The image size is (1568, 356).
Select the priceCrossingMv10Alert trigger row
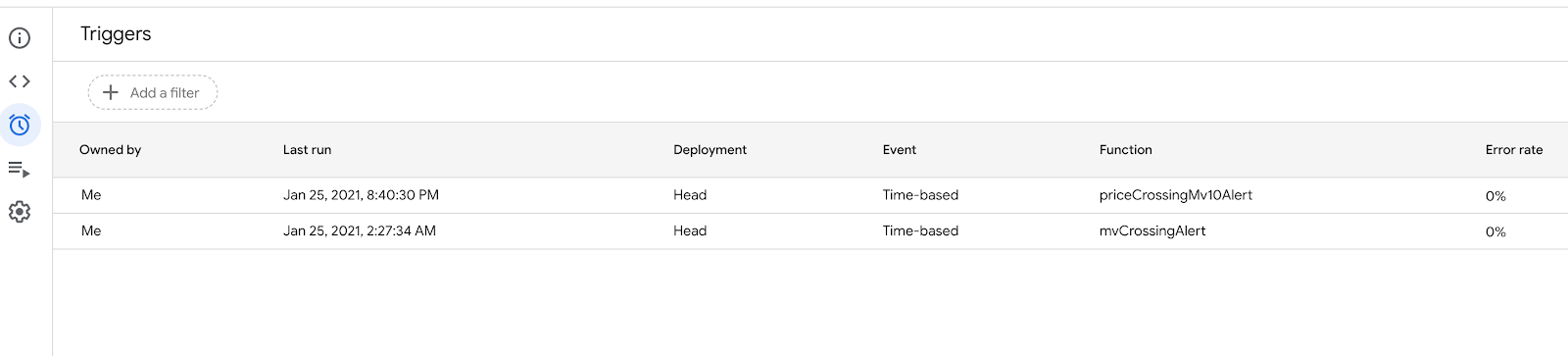tap(810, 195)
